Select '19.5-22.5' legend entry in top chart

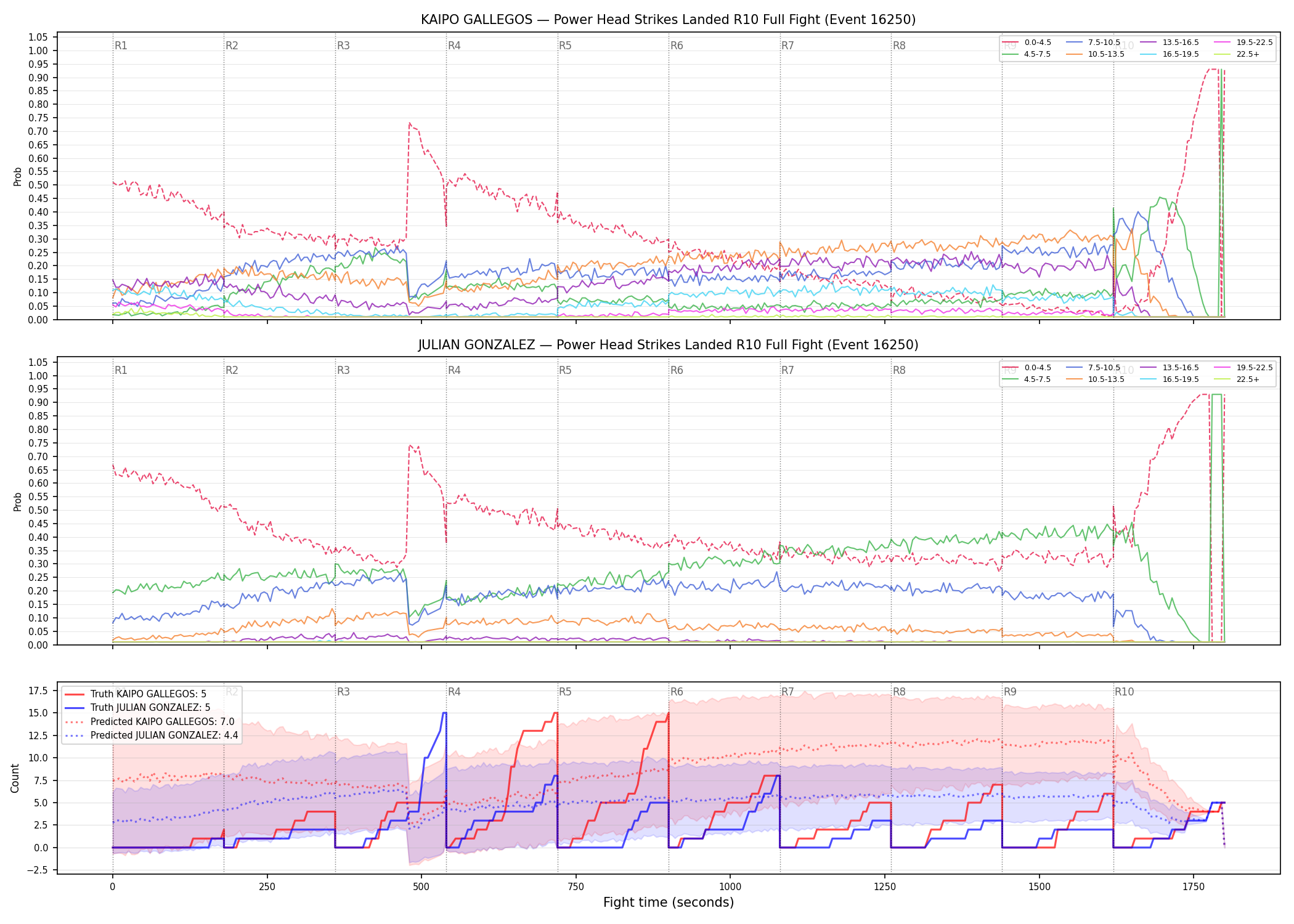tap(1243, 43)
